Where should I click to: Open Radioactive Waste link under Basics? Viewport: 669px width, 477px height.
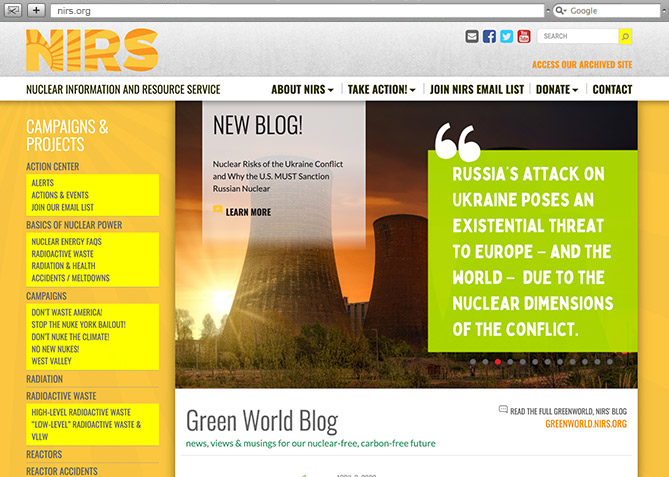62,254
